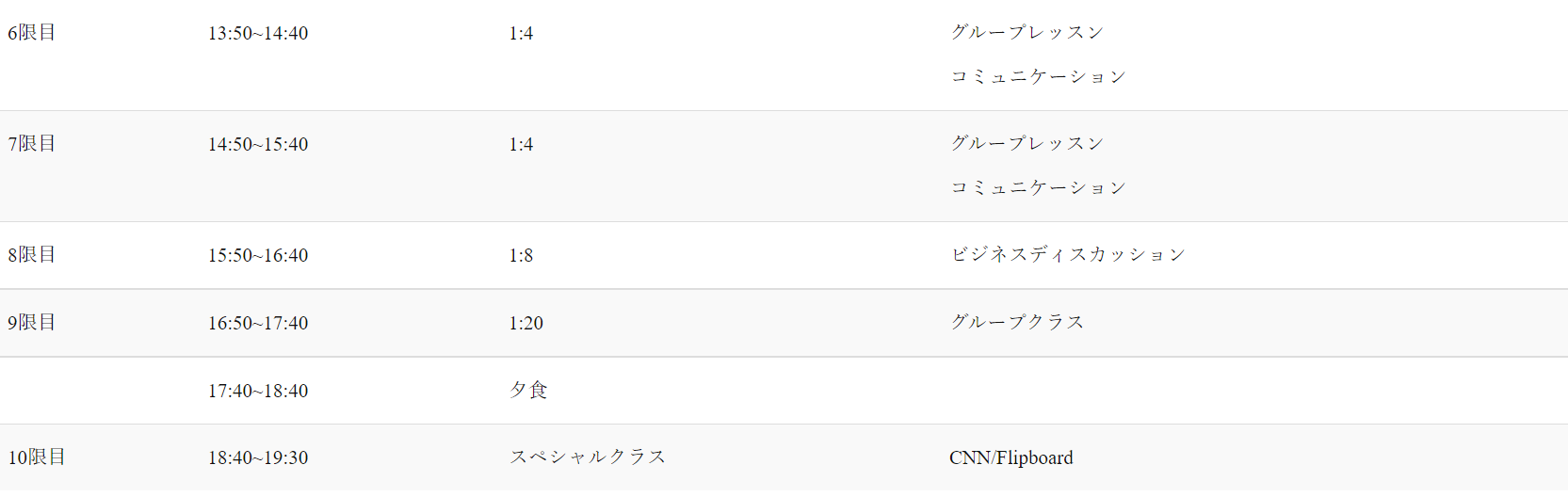Select the ビジネスディスカッション class text
1568x497 pixels.
[1067, 254]
